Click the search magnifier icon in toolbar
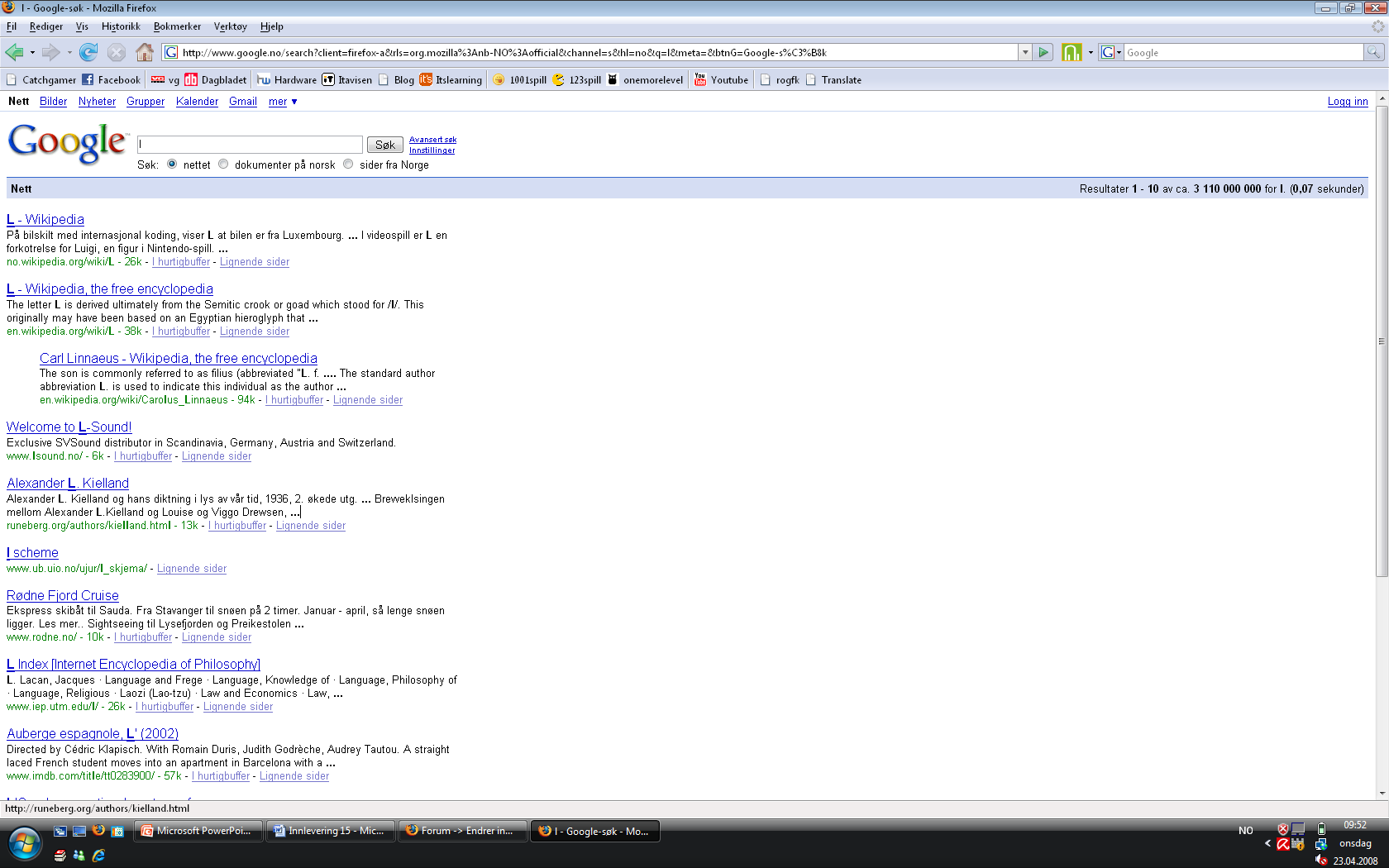The image size is (1389, 868). [1373, 52]
